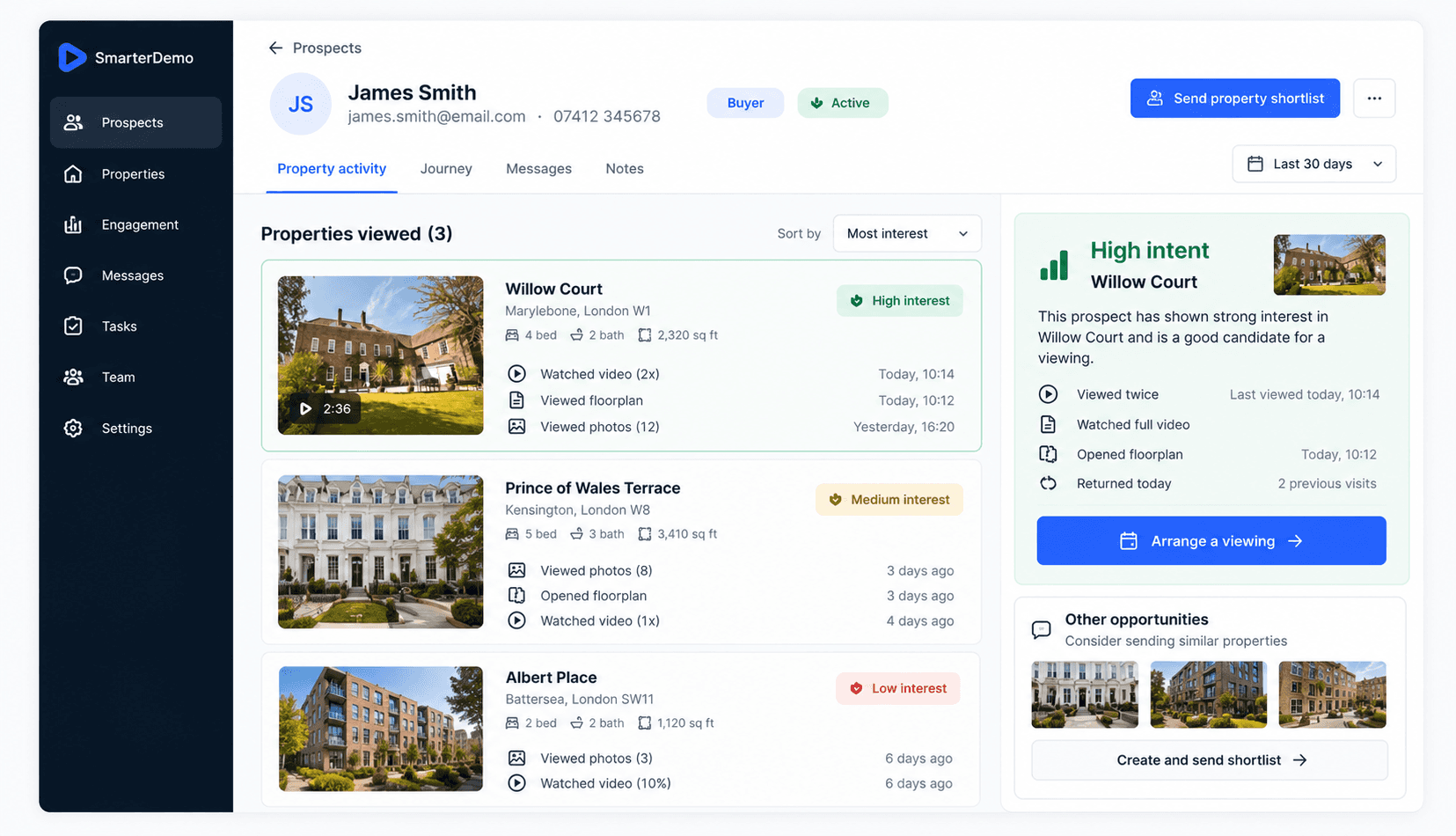Click the play icon beside Watched video (2x)
1456x836 pixels.
(x=516, y=374)
